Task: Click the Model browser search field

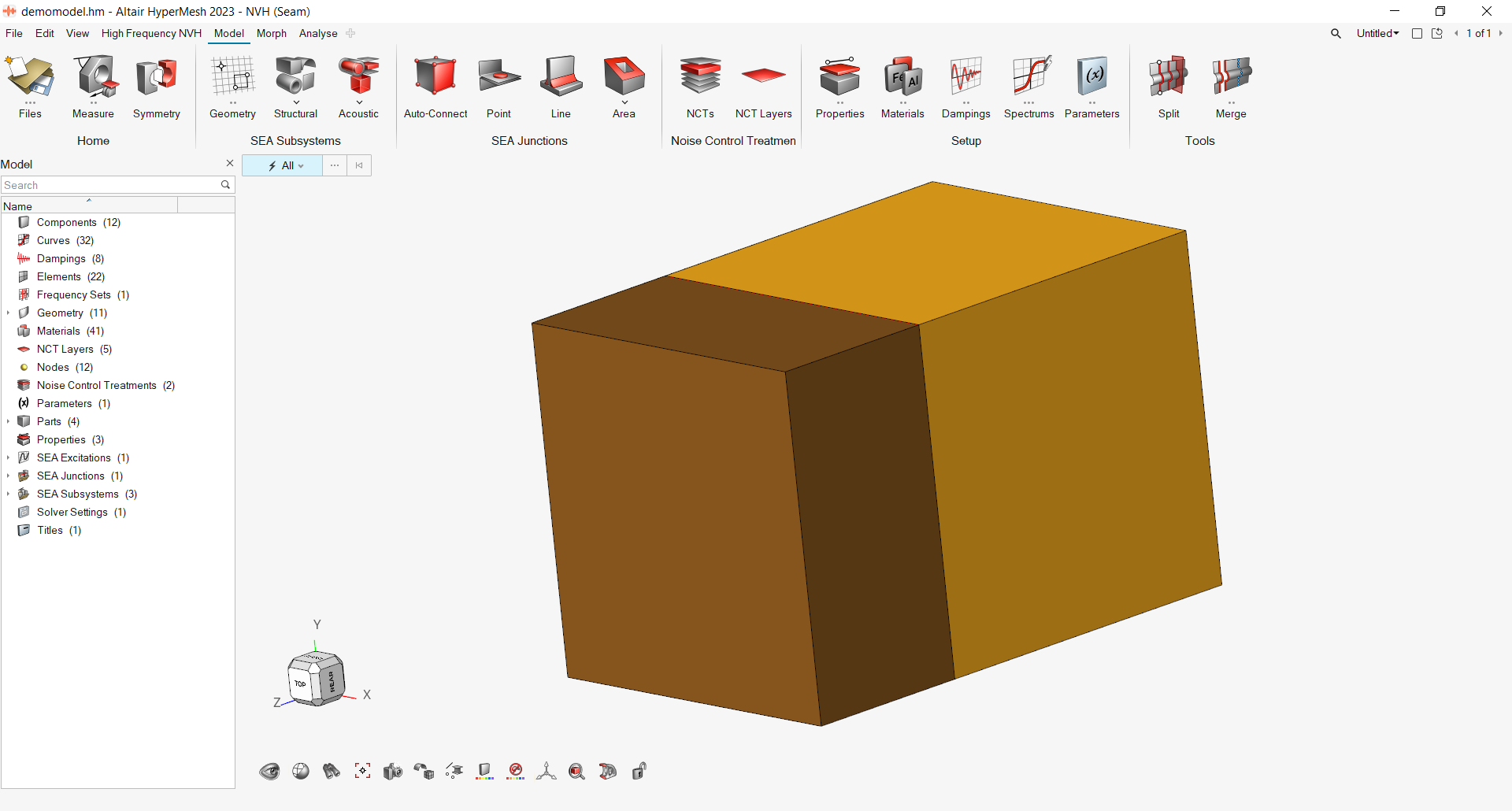Action: pyautogui.click(x=110, y=185)
